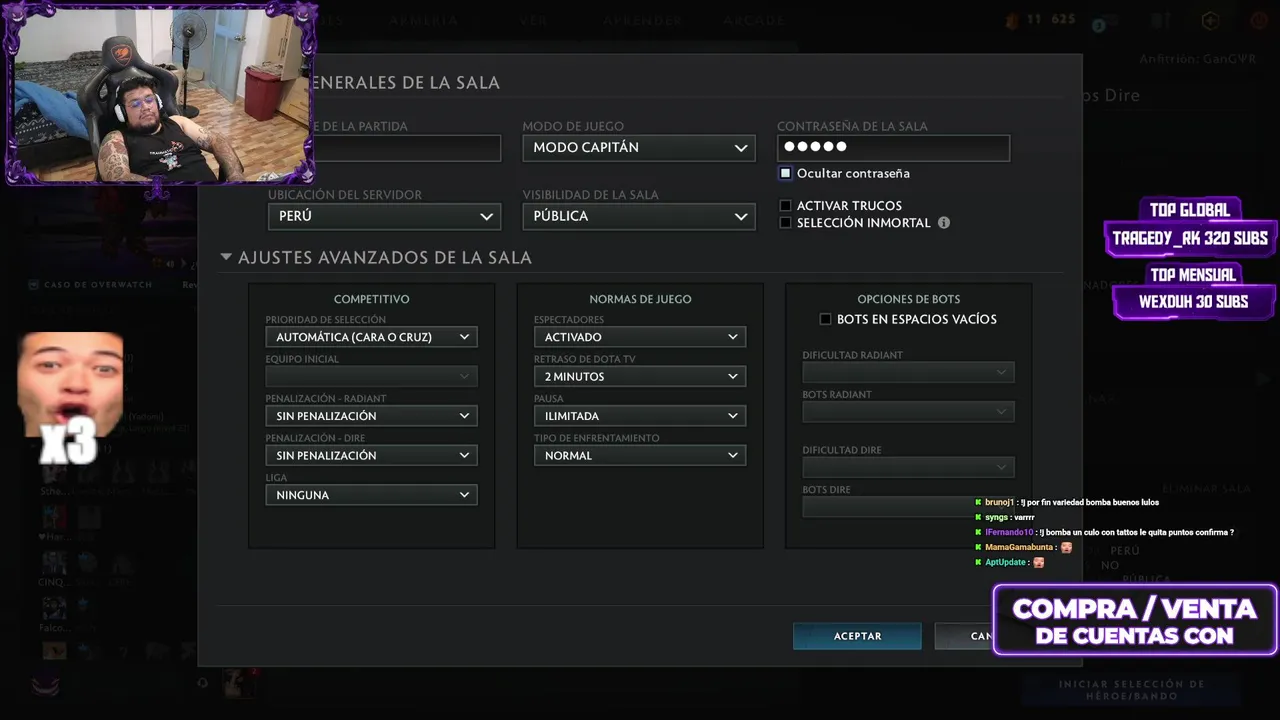Click the shards currency icon in top bar
Image resolution: width=1280 pixels, height=720 pixels.
pos(1010,19)
